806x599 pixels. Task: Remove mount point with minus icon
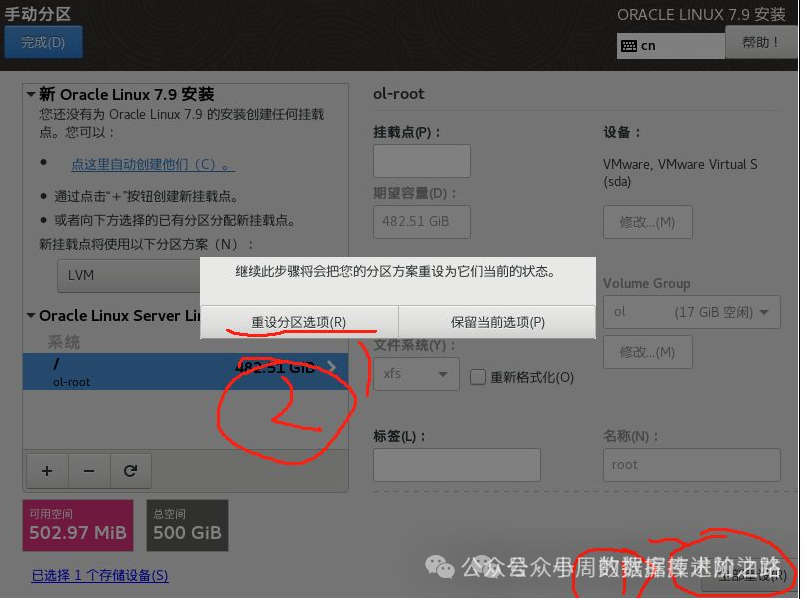tap(89, 470)
